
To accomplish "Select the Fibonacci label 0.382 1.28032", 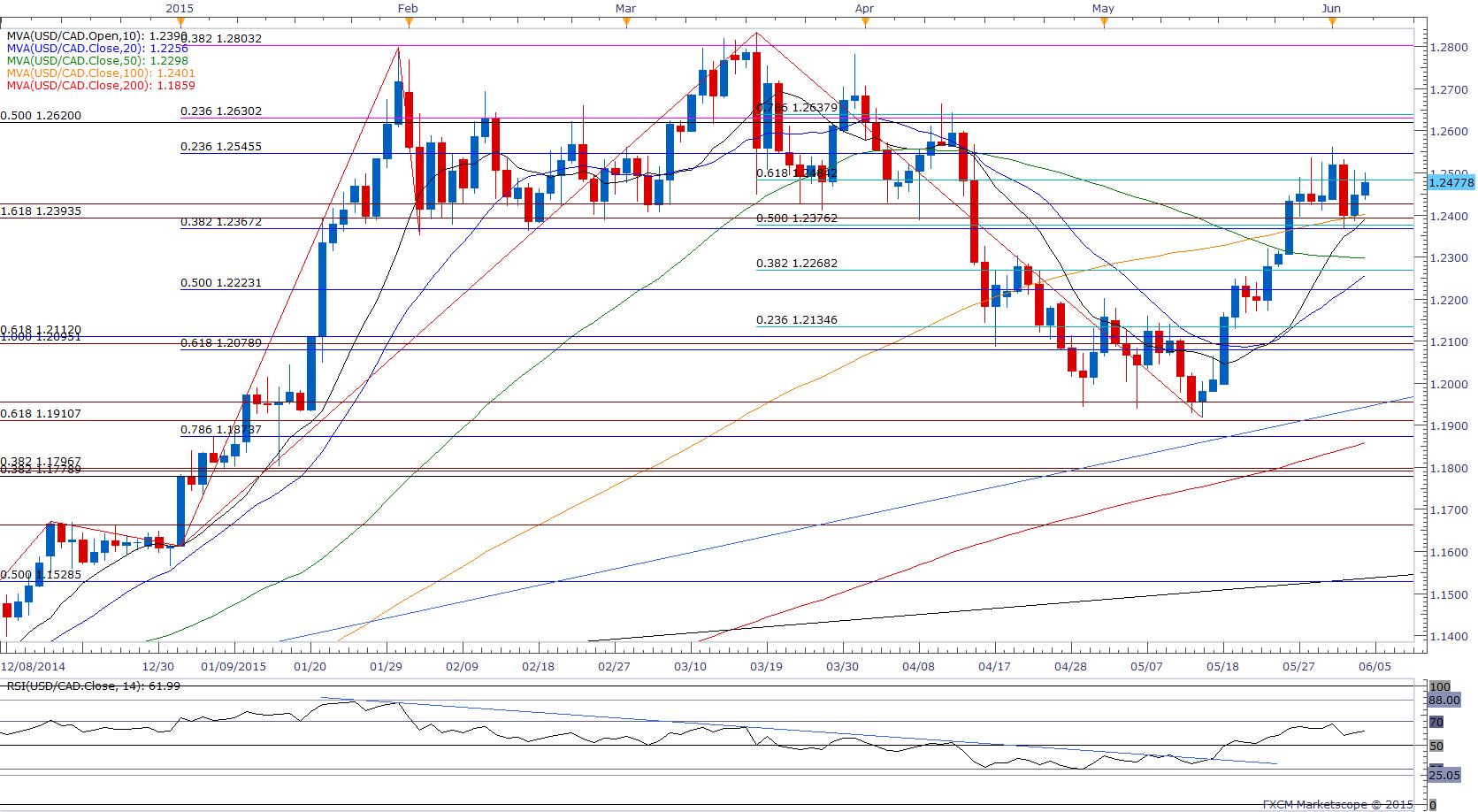I will 221,39.
